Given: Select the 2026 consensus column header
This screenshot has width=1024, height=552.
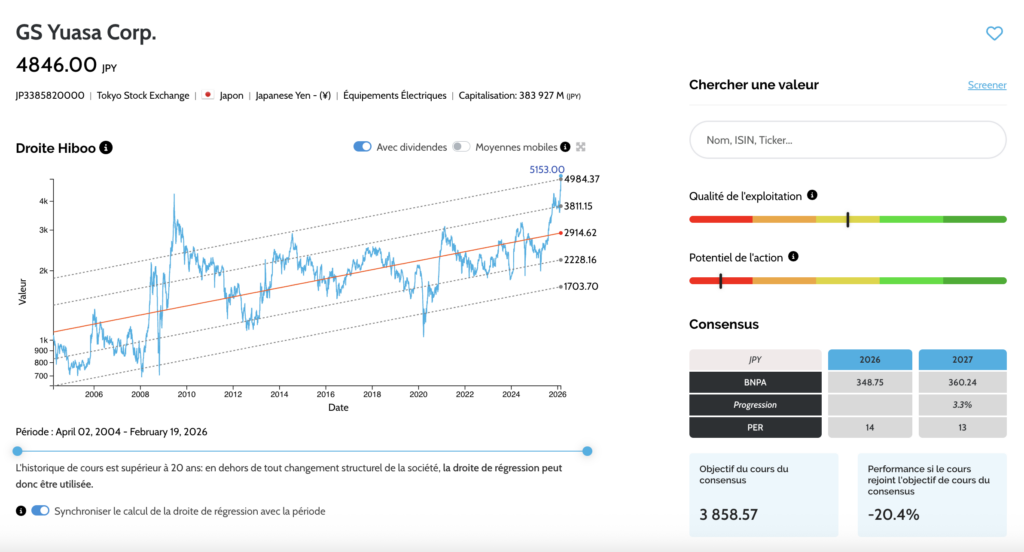Looking at the screenshot, I should point(869,360).
